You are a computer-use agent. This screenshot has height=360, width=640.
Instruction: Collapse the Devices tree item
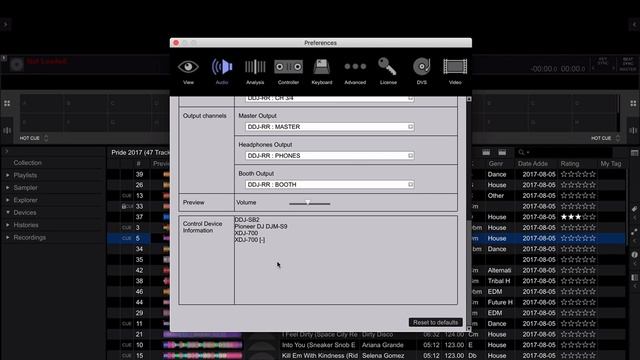click(7, 213)
